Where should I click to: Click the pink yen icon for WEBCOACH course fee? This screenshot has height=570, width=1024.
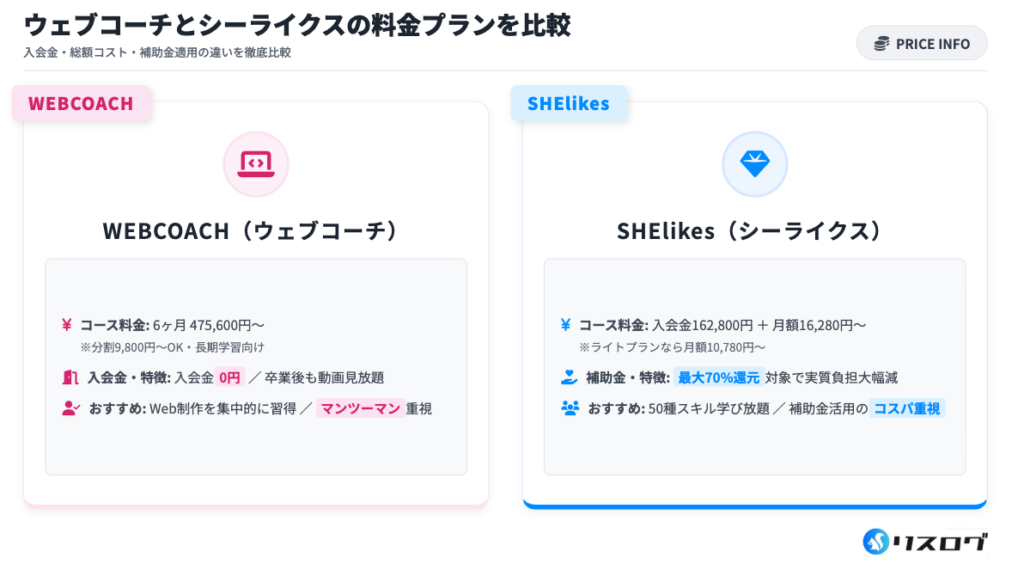click(67, 325)
